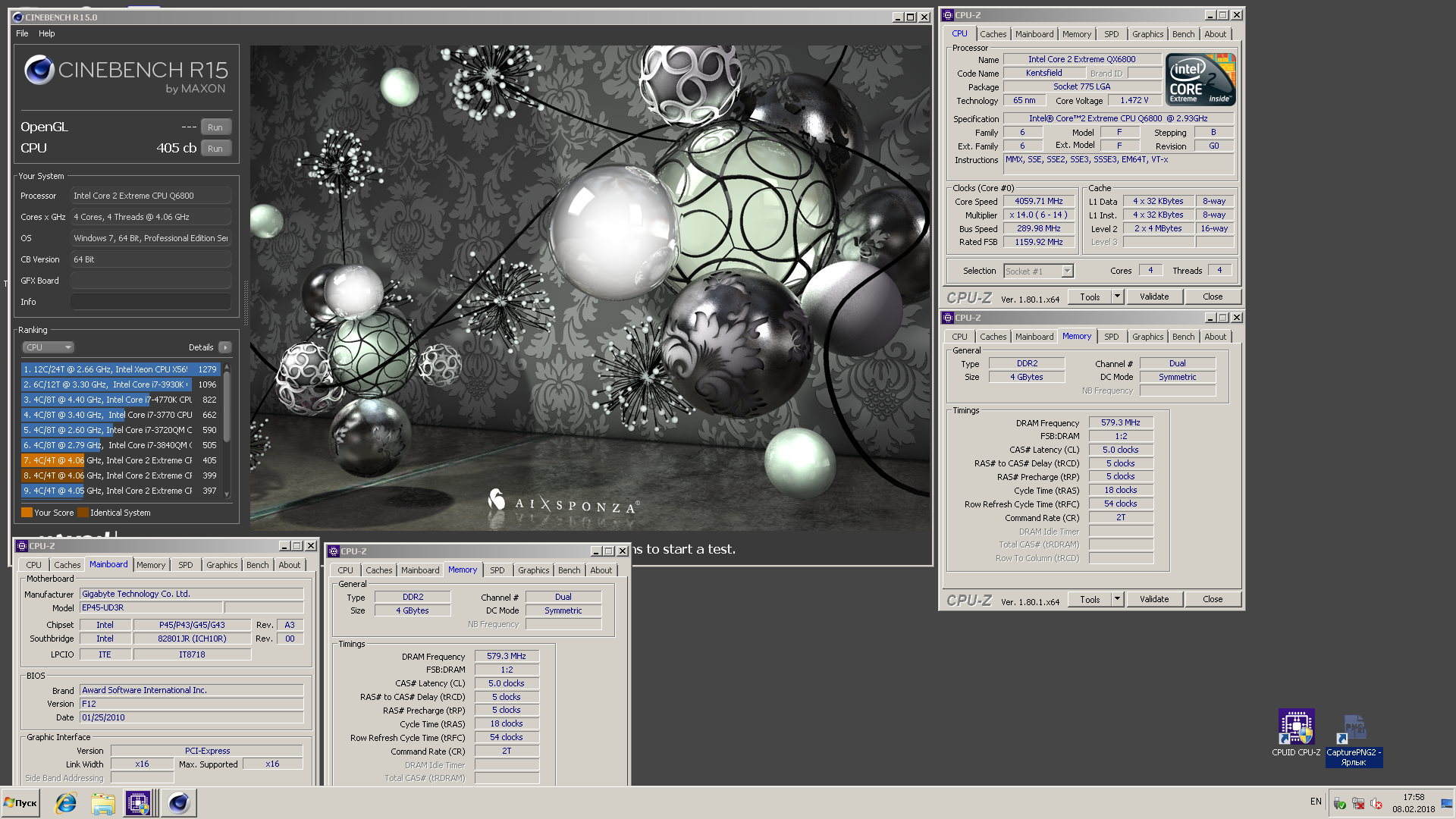1456x819 pixels.
Task: Open Windows Explorer from the taskbar
Action: point(102,803)
